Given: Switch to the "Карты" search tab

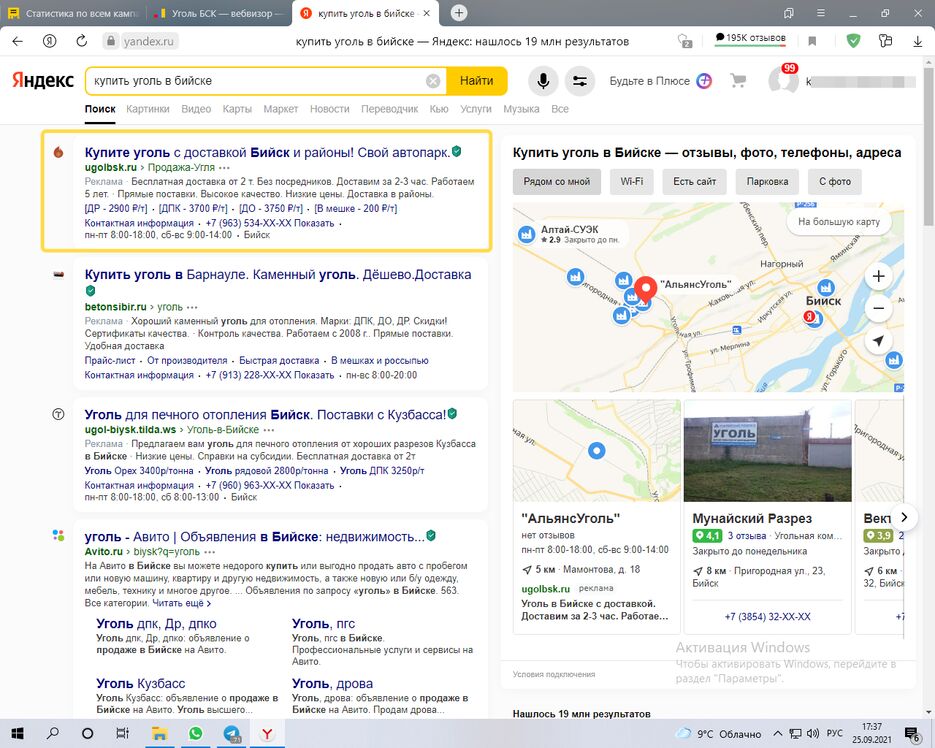Looking at the screenshot, I should coord(237,109).
